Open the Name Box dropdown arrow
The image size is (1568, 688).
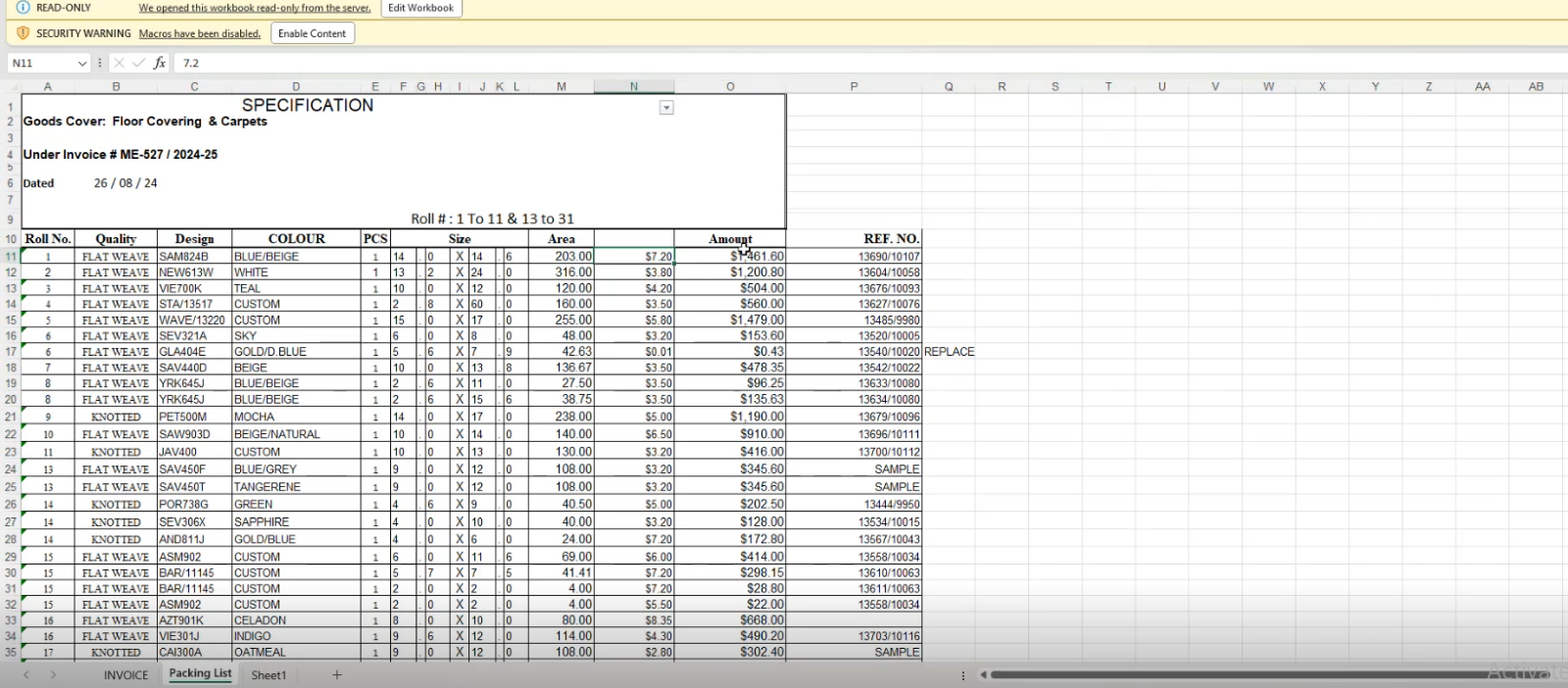click(x=82, y=63)
